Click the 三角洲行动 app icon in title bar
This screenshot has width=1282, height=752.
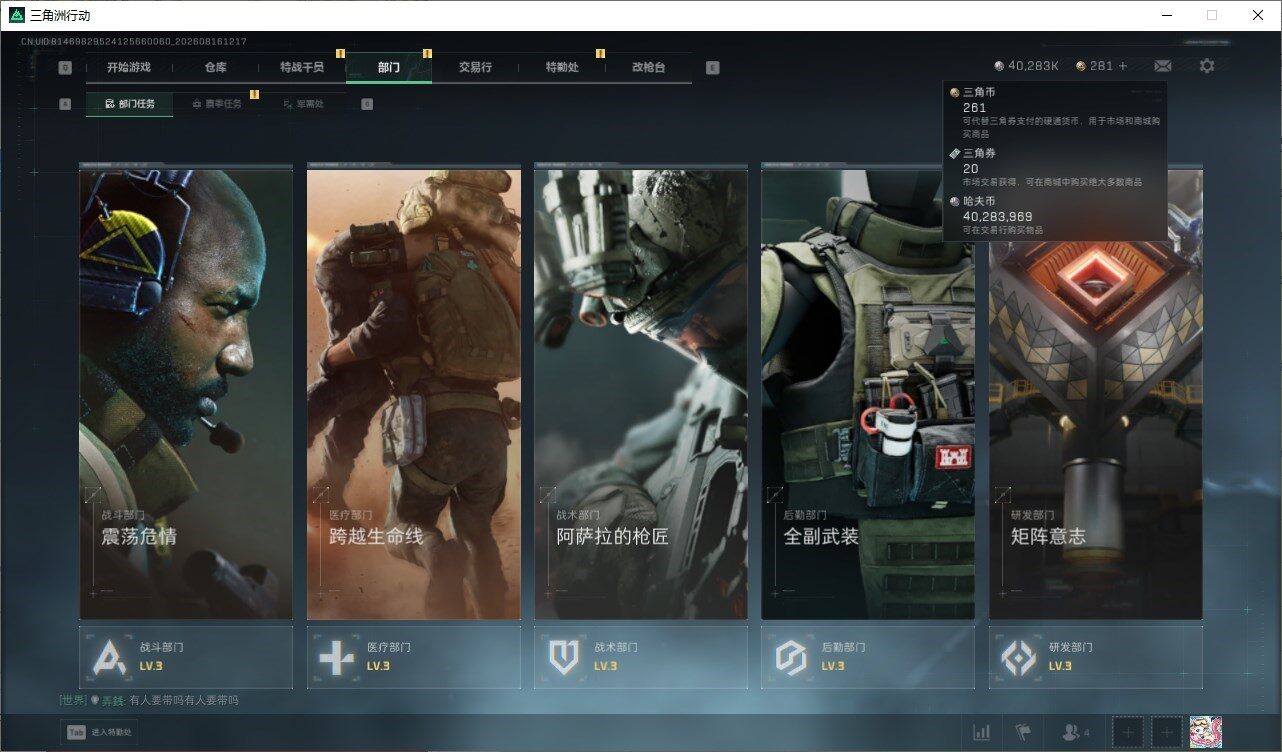pos(17,15)
